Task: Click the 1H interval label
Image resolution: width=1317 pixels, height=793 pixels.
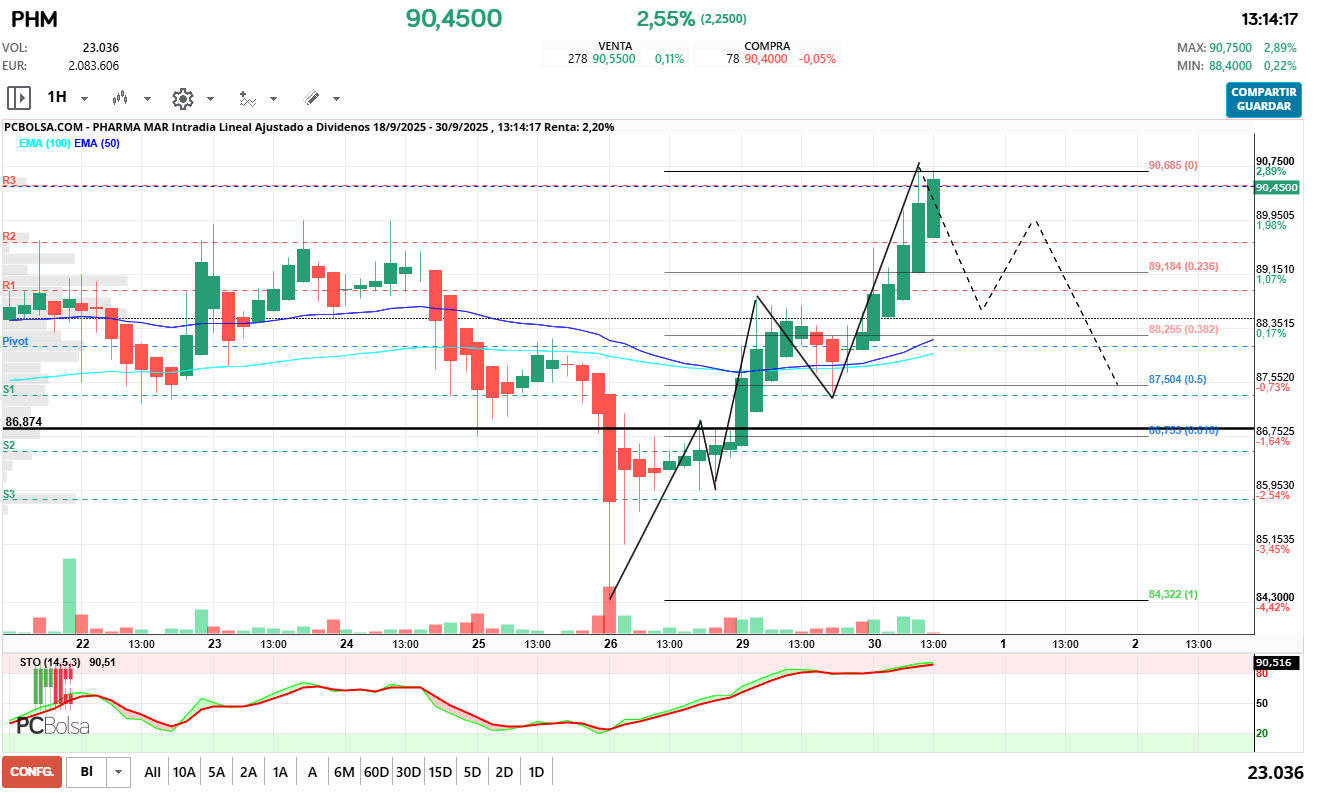Action: tap(57, 98)
